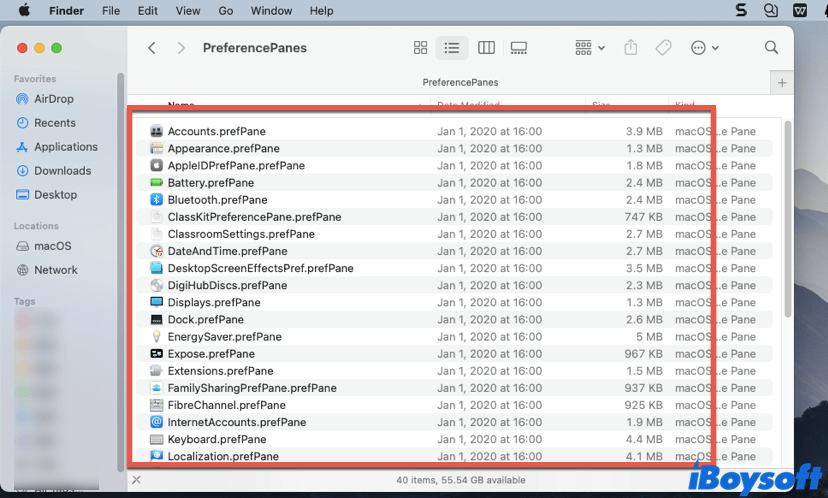Open the Help menu
The height and width of the screenshot is (498, 828).
(321, 11)
